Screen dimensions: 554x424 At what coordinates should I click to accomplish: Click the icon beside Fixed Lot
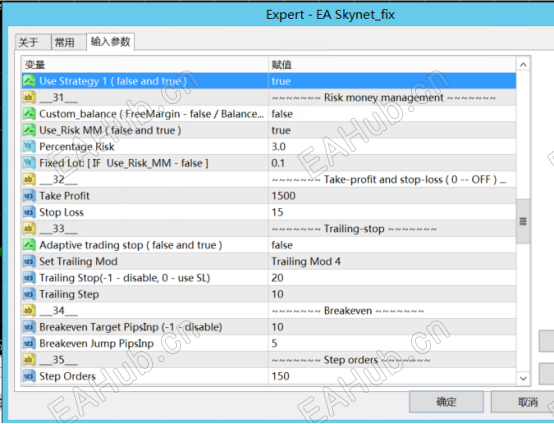(x=29, y=163)
